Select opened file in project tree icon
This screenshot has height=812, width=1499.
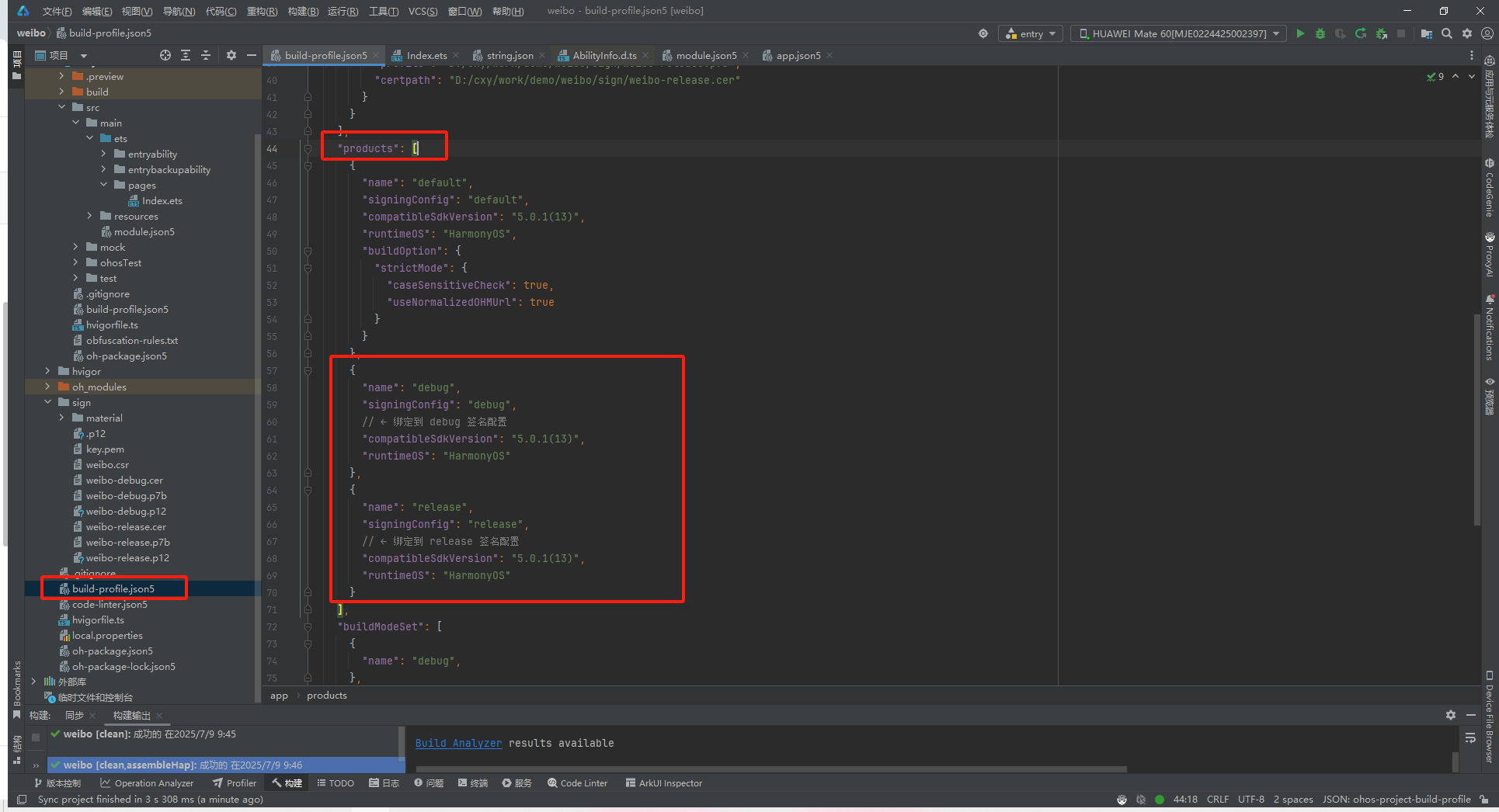(x=165, y=55)
